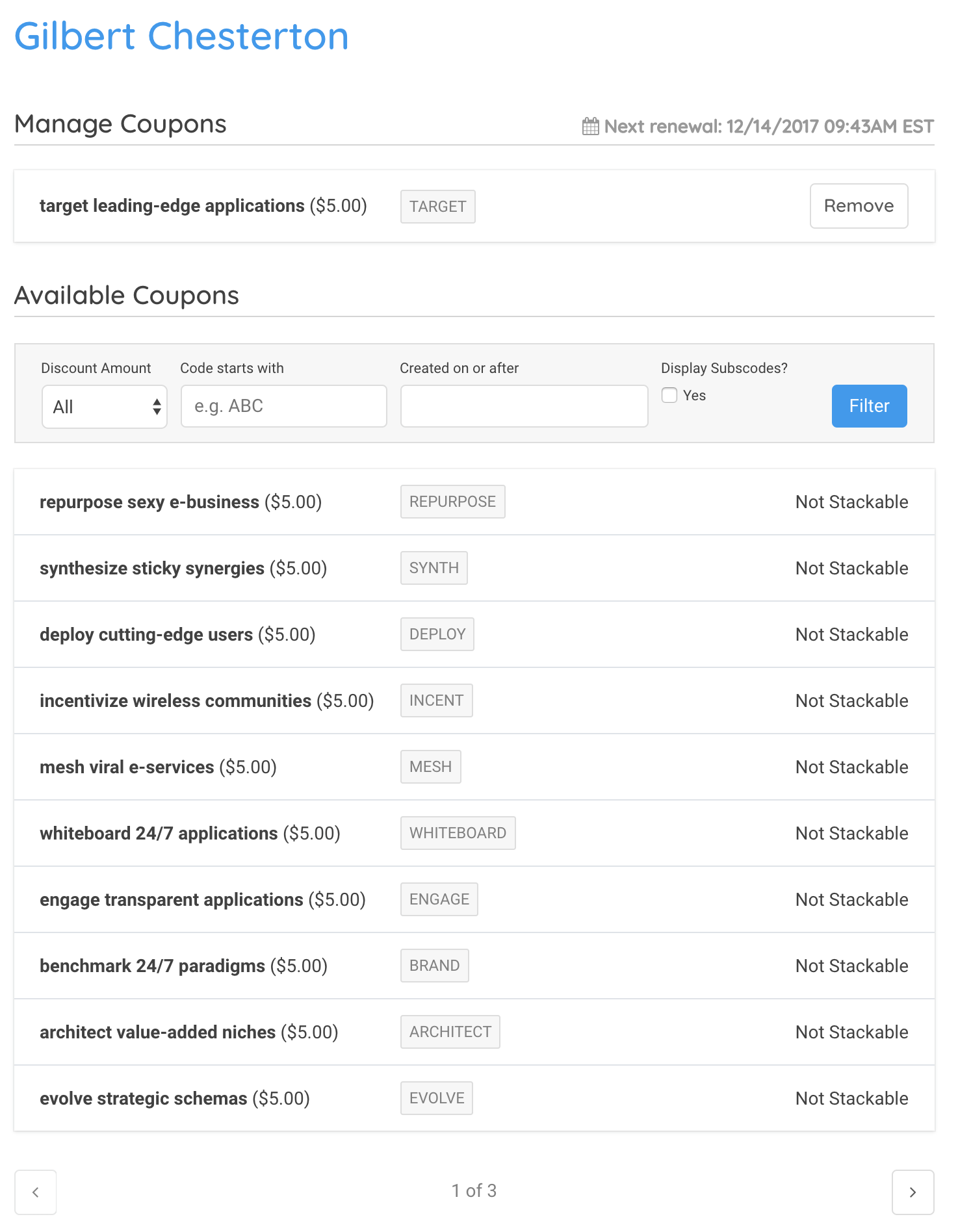Click the calendar icon beside Next renewal
Image resolution: width=958 pixels, height=1232 pixels.
(x=590, y=126)
